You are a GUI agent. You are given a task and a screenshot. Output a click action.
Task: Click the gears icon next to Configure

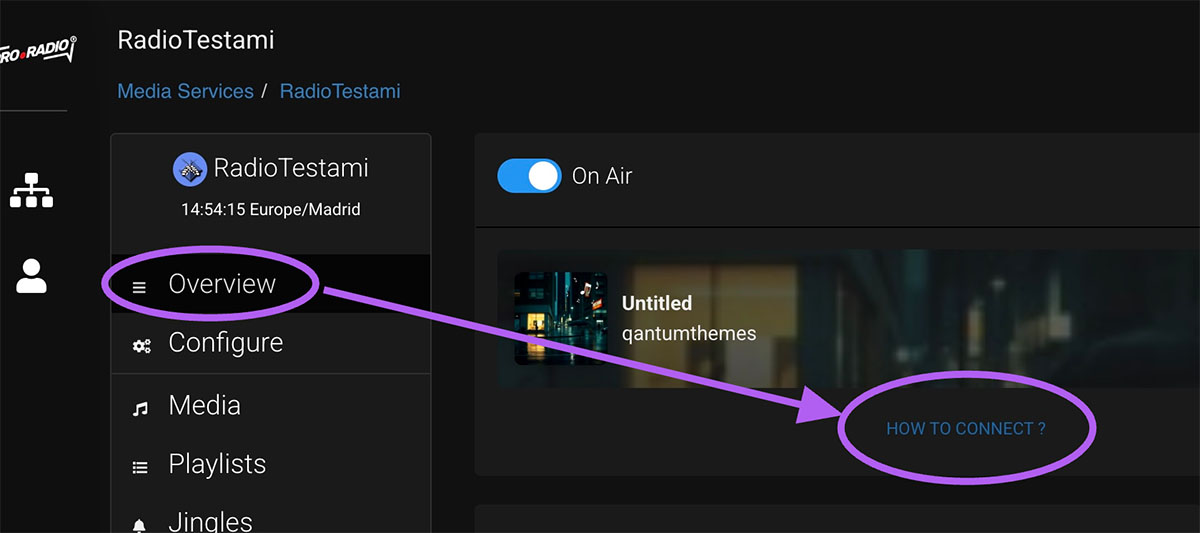141,346
